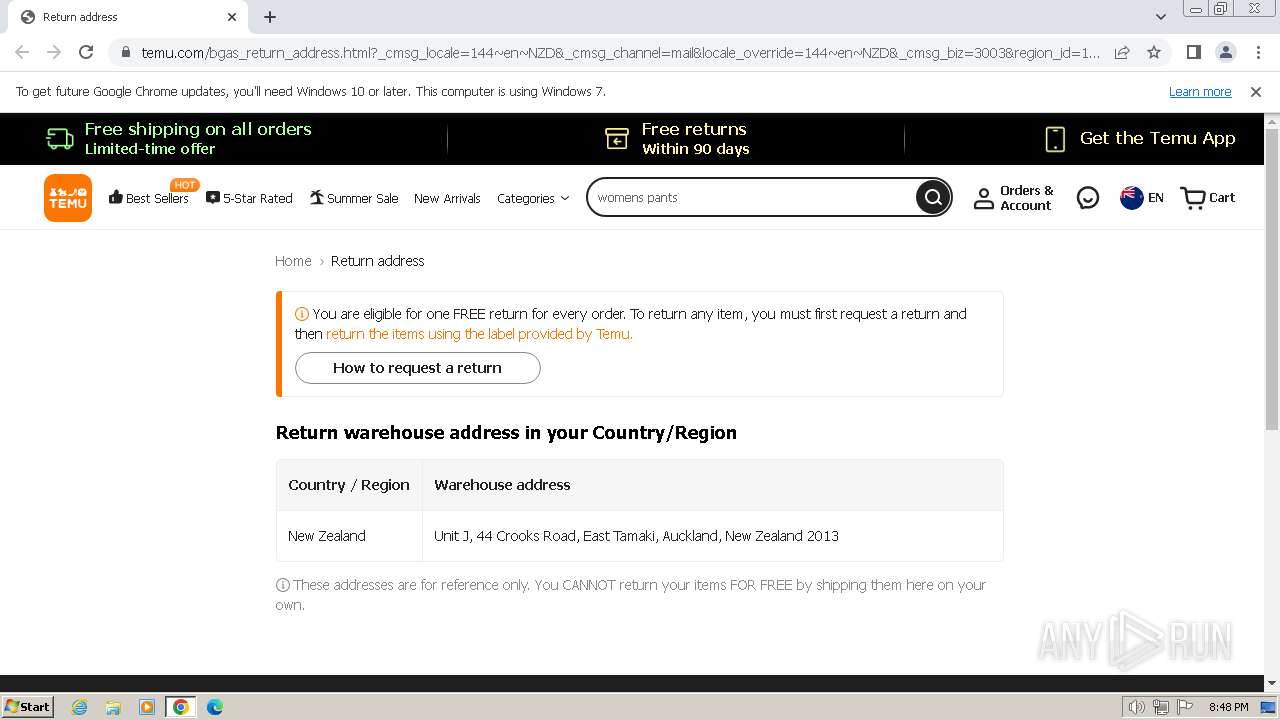1280x720 pixels.
Task: Dismiss the Chrome update notification bar
Action: (x=1256, y=92)
